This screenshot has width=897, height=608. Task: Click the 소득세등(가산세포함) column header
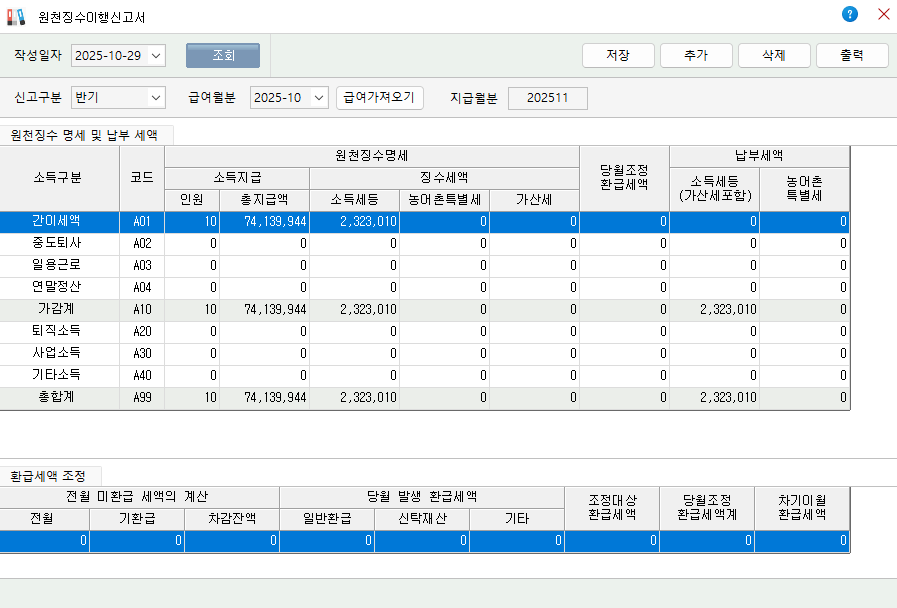715,189
